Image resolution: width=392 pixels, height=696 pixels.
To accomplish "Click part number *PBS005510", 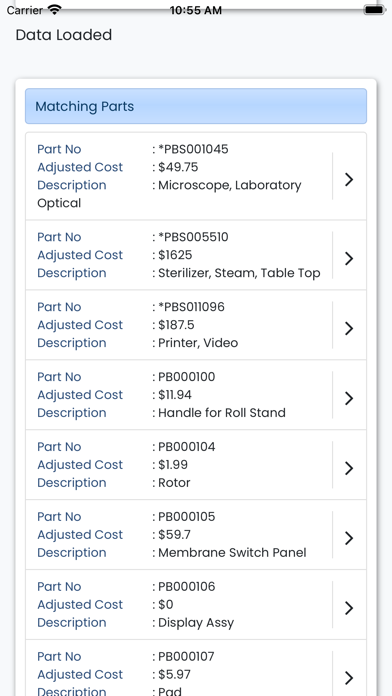I will [193, 237].
